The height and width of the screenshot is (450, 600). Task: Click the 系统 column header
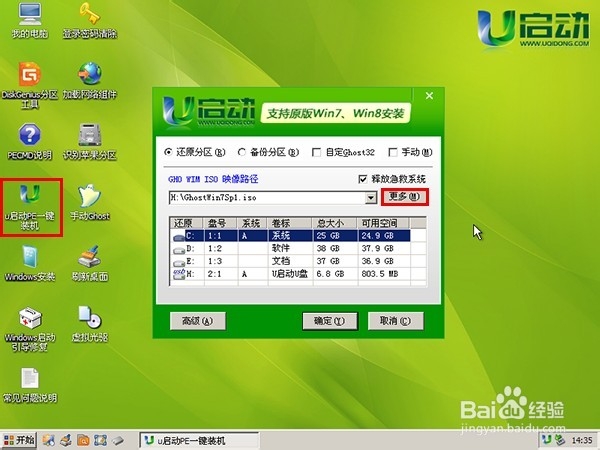coord(253,223)
